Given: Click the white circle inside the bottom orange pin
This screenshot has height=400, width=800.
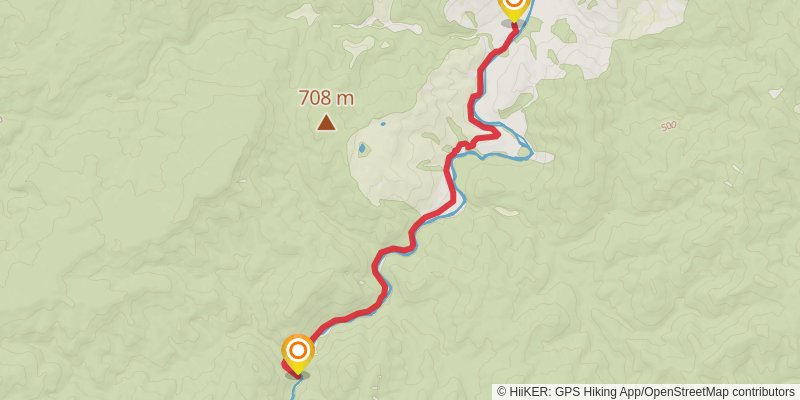Looking at the screenshot, I should point(297,351).
